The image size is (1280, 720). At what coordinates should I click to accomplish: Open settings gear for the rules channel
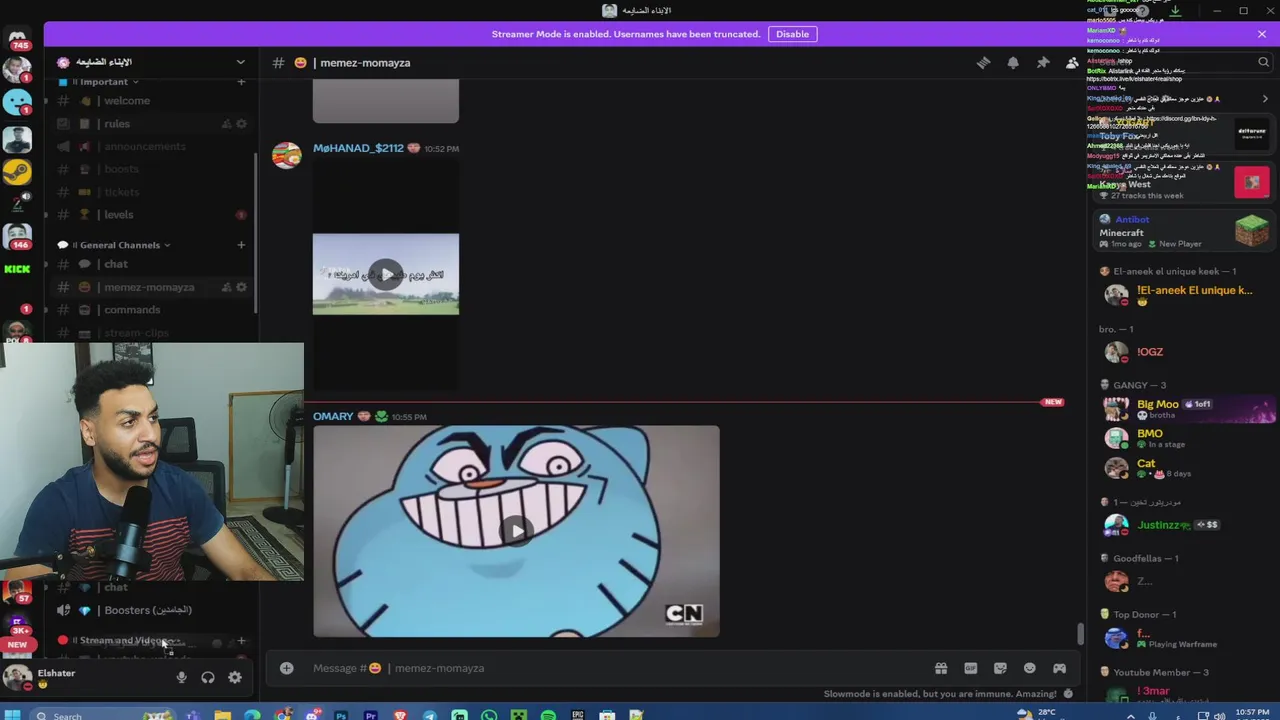click(241, 124)
